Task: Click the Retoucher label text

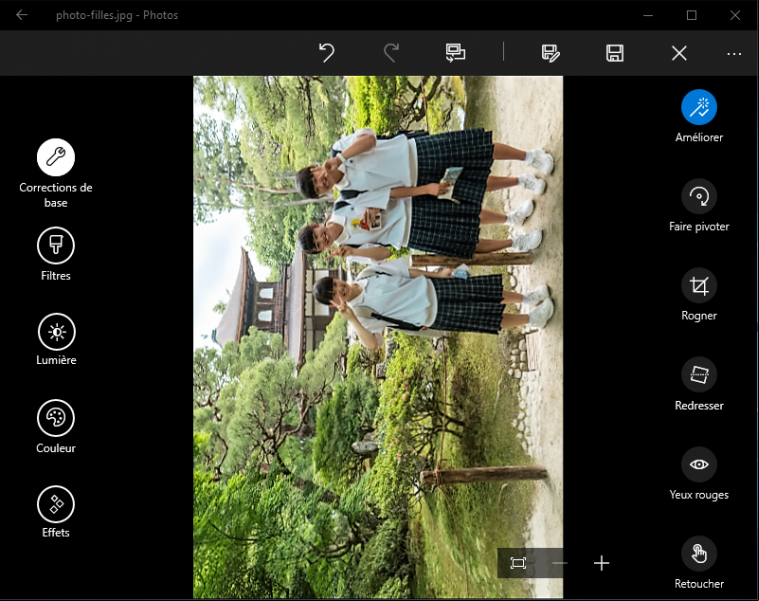Action: click(x=699, y=584)
